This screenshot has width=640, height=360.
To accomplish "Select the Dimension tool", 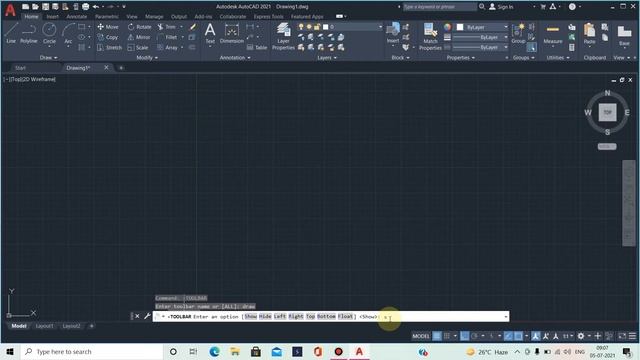I will click(231, 33).
